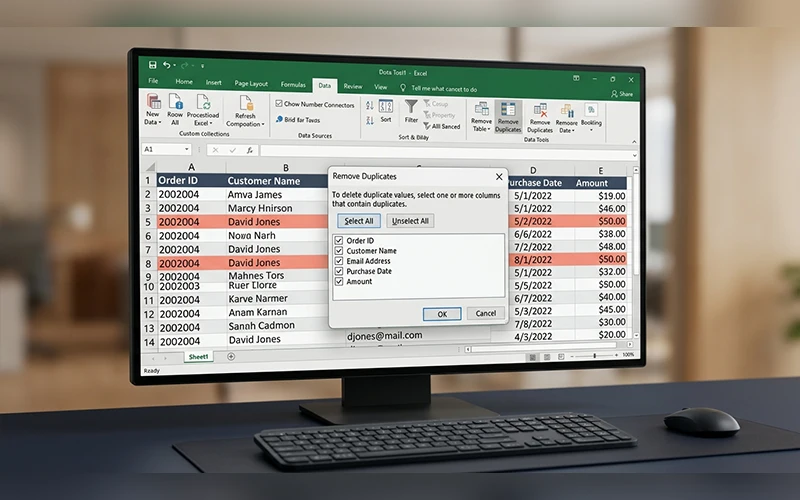This screenshot has width=800, height=500.
Task: Open the Booking dropdown arrow
Action: 591,130
